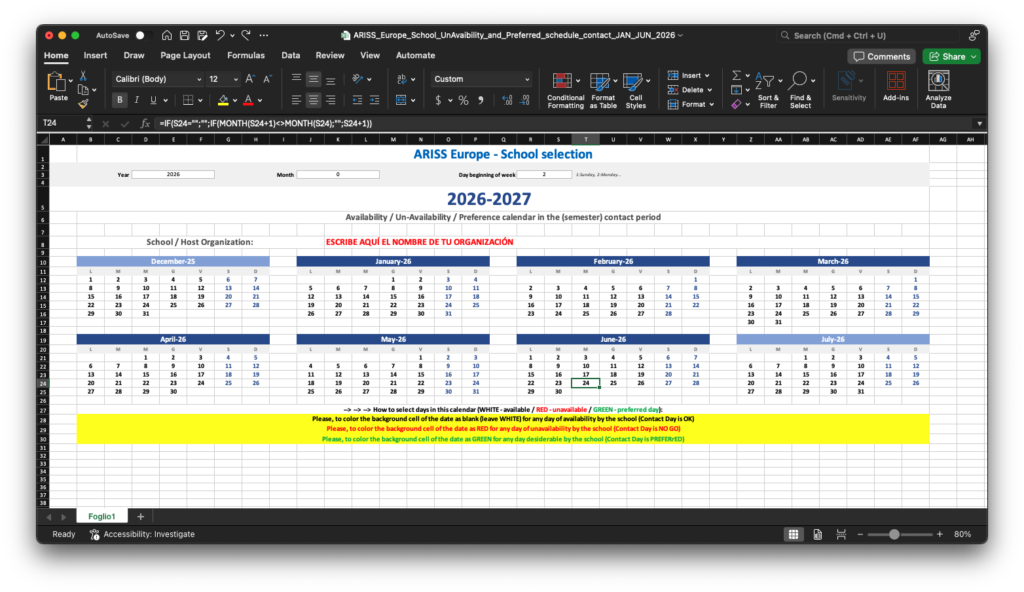Click the Name Box showing T24

tap(60, 123)
